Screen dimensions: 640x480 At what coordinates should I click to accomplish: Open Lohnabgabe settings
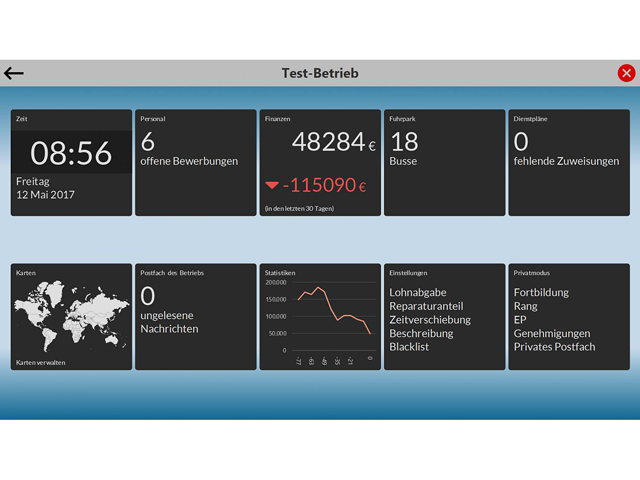(417, 293)
